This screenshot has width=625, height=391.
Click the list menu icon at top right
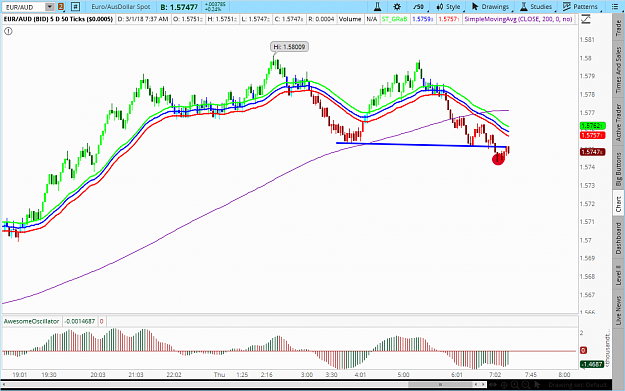616,7
